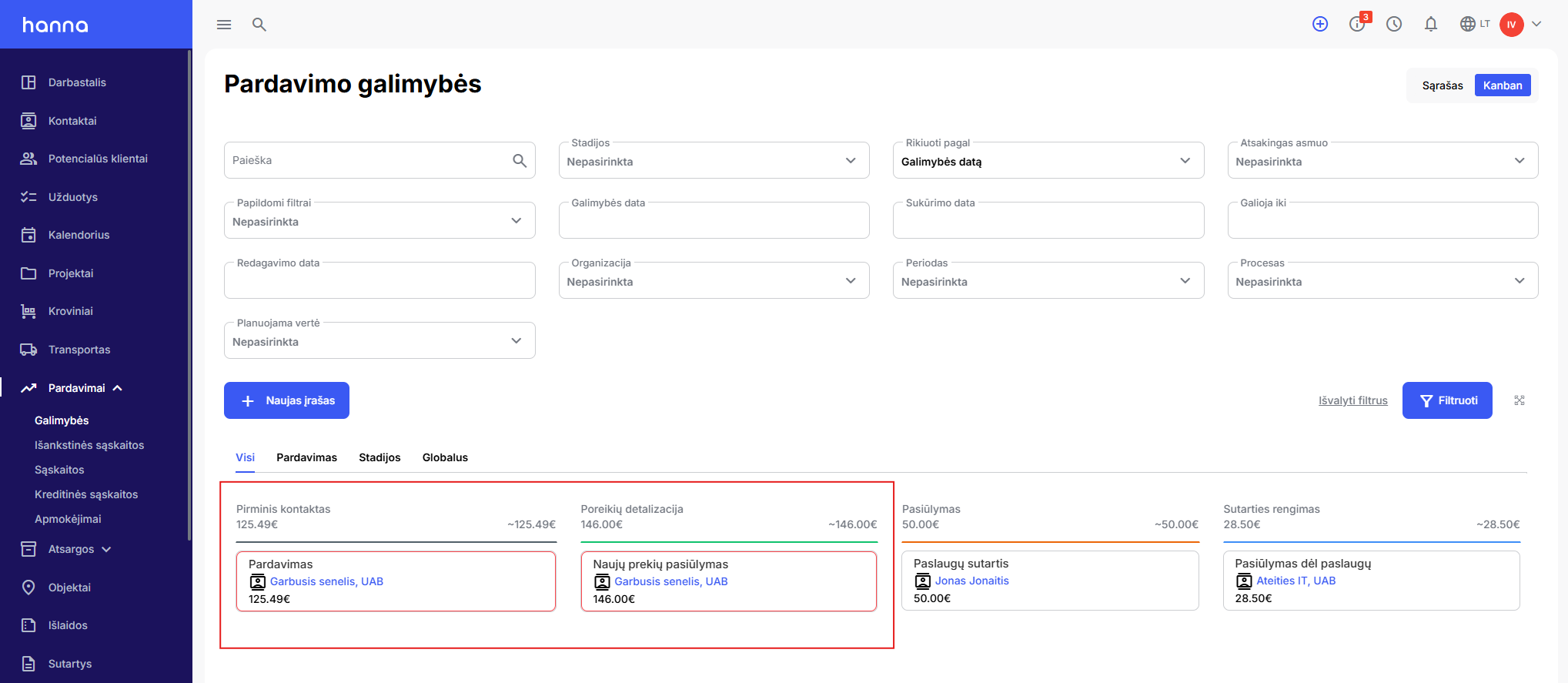Screen dimensions: 1568x683
Task: Open the Jonas Jonaitis contact link
Action: tap(971, 581)
